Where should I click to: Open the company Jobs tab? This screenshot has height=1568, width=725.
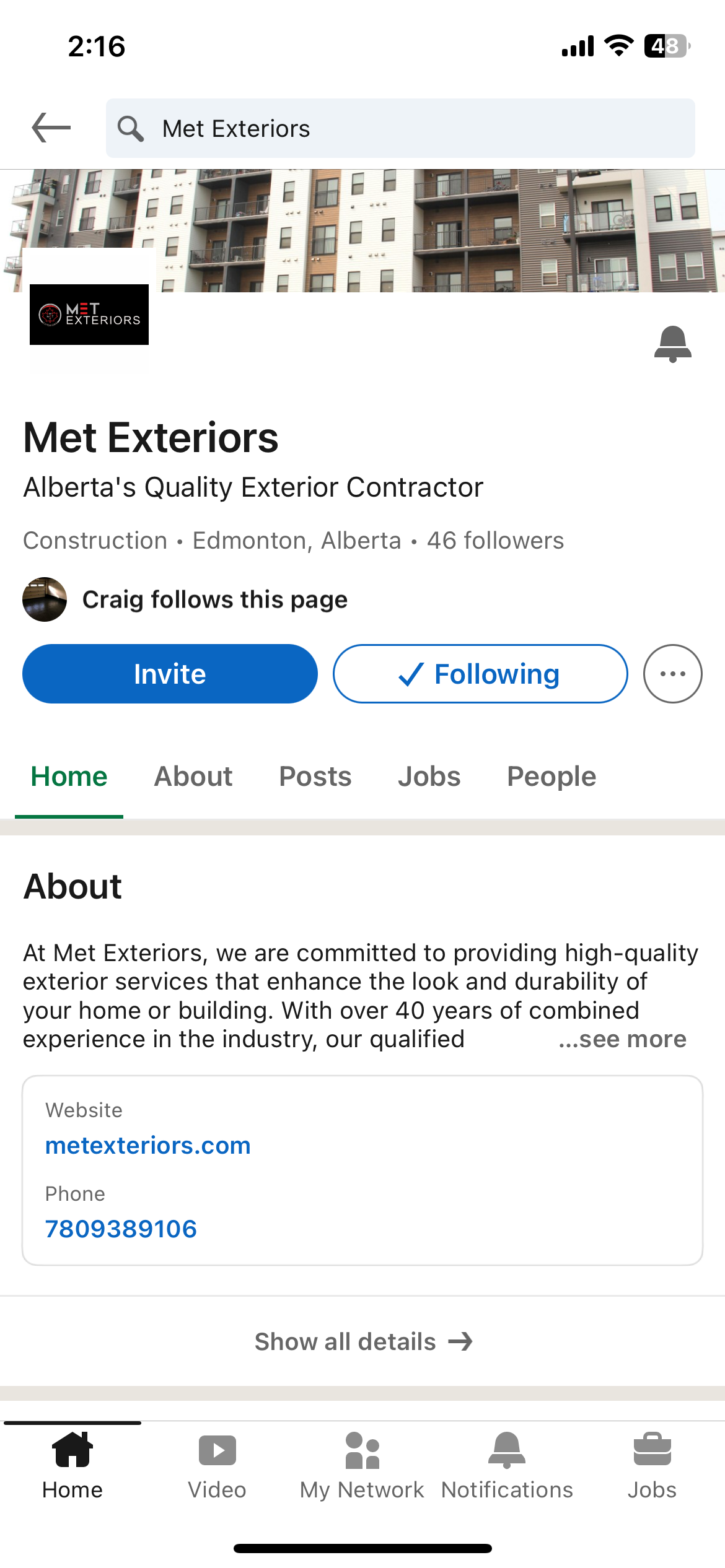pos(429,777)
